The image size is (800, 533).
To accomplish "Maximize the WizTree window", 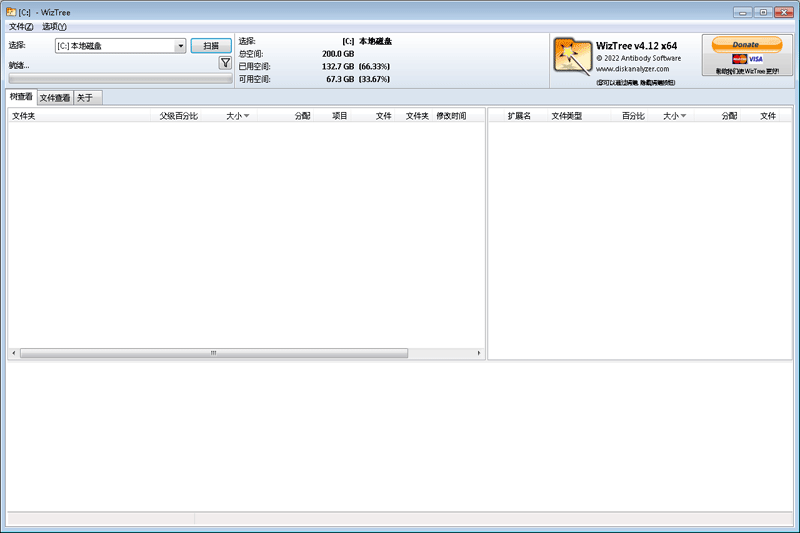I will tap(763, 12).
